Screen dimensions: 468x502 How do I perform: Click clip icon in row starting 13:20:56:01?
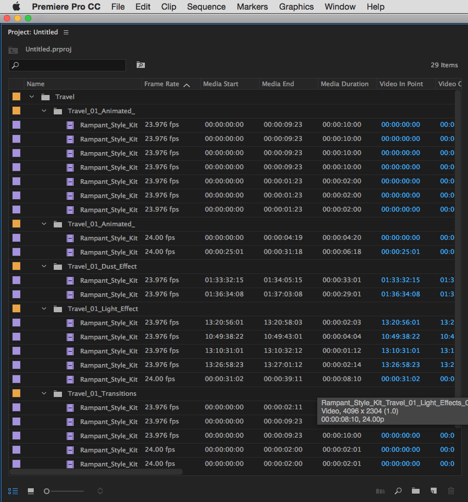click(70, 323)
